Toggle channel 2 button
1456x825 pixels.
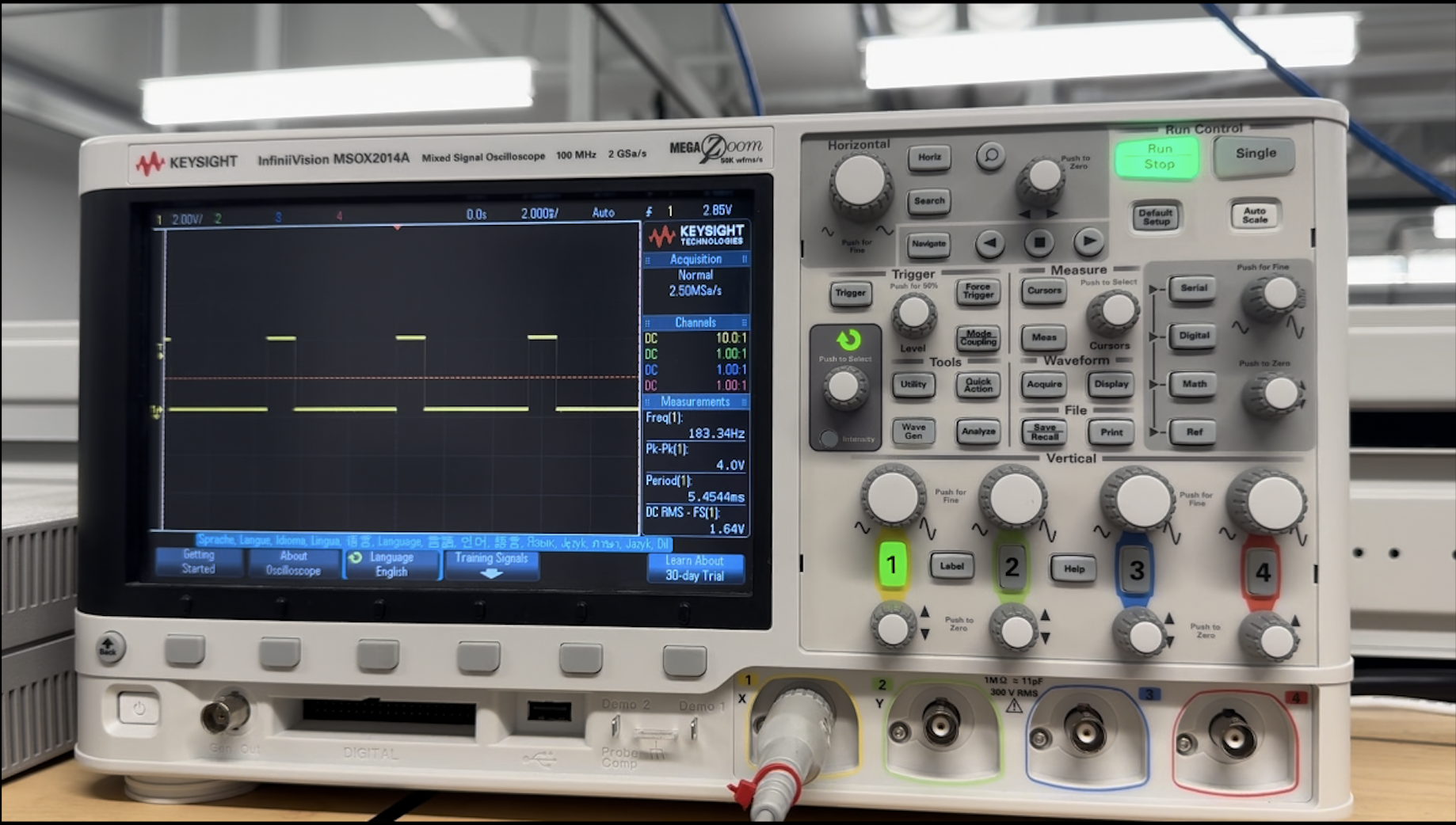coord(1012,567)
